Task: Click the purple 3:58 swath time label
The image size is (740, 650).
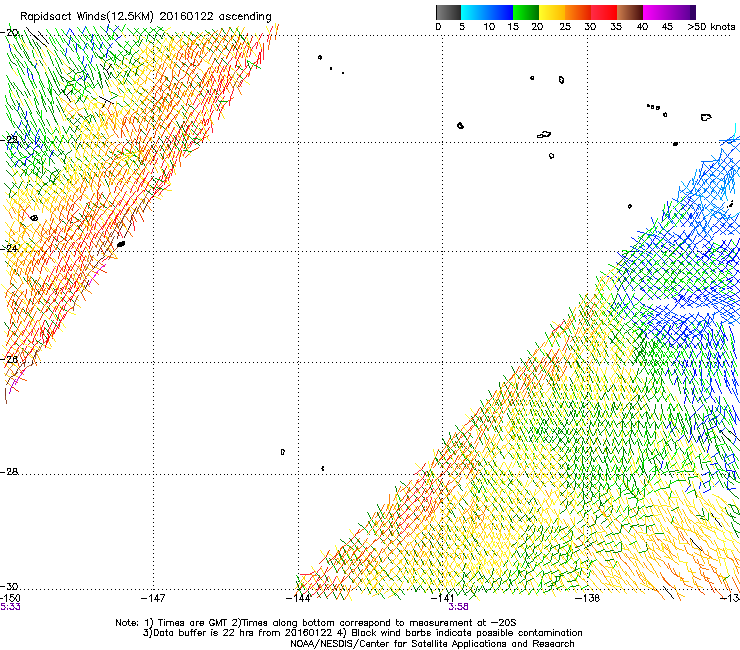Action: coord(458,607)
